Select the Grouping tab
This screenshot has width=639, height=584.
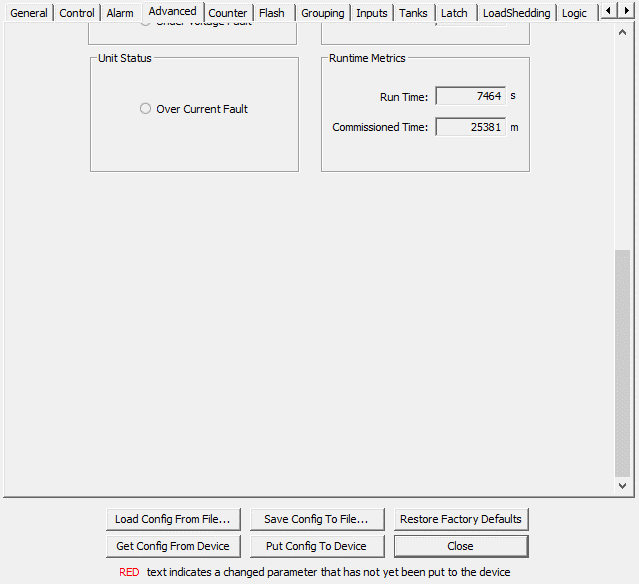(x=323, y=13)
